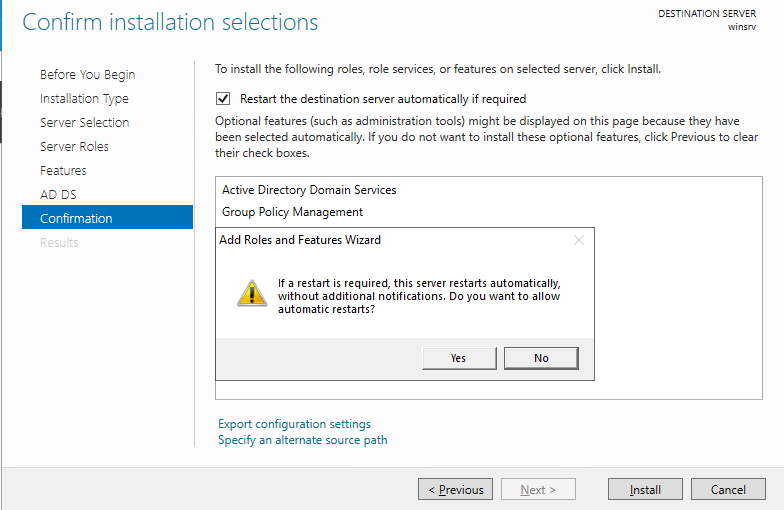This screenshot has width=784, height=510.
Task: Go back with the Previous button
Action: [455, 490]
